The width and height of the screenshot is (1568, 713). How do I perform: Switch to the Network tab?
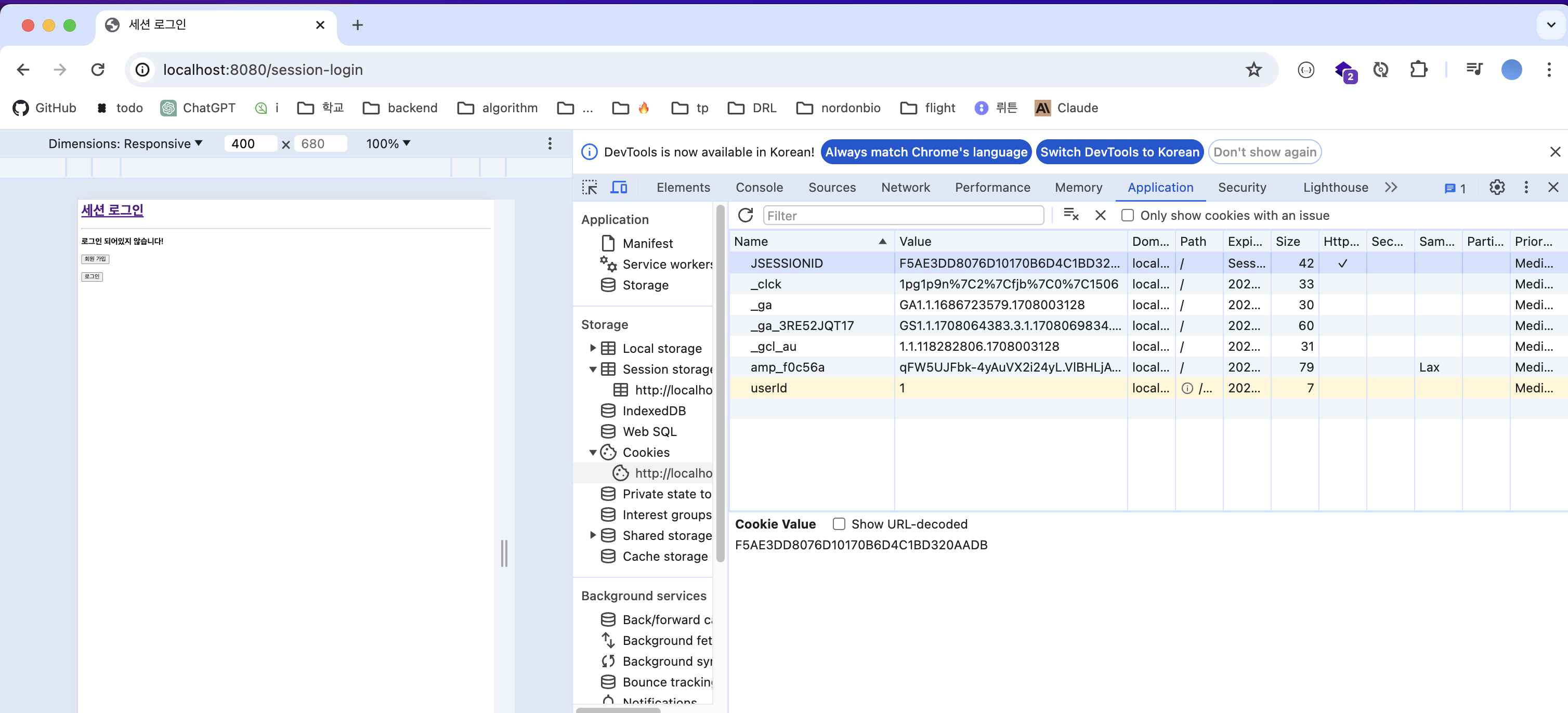click(905, 188)
